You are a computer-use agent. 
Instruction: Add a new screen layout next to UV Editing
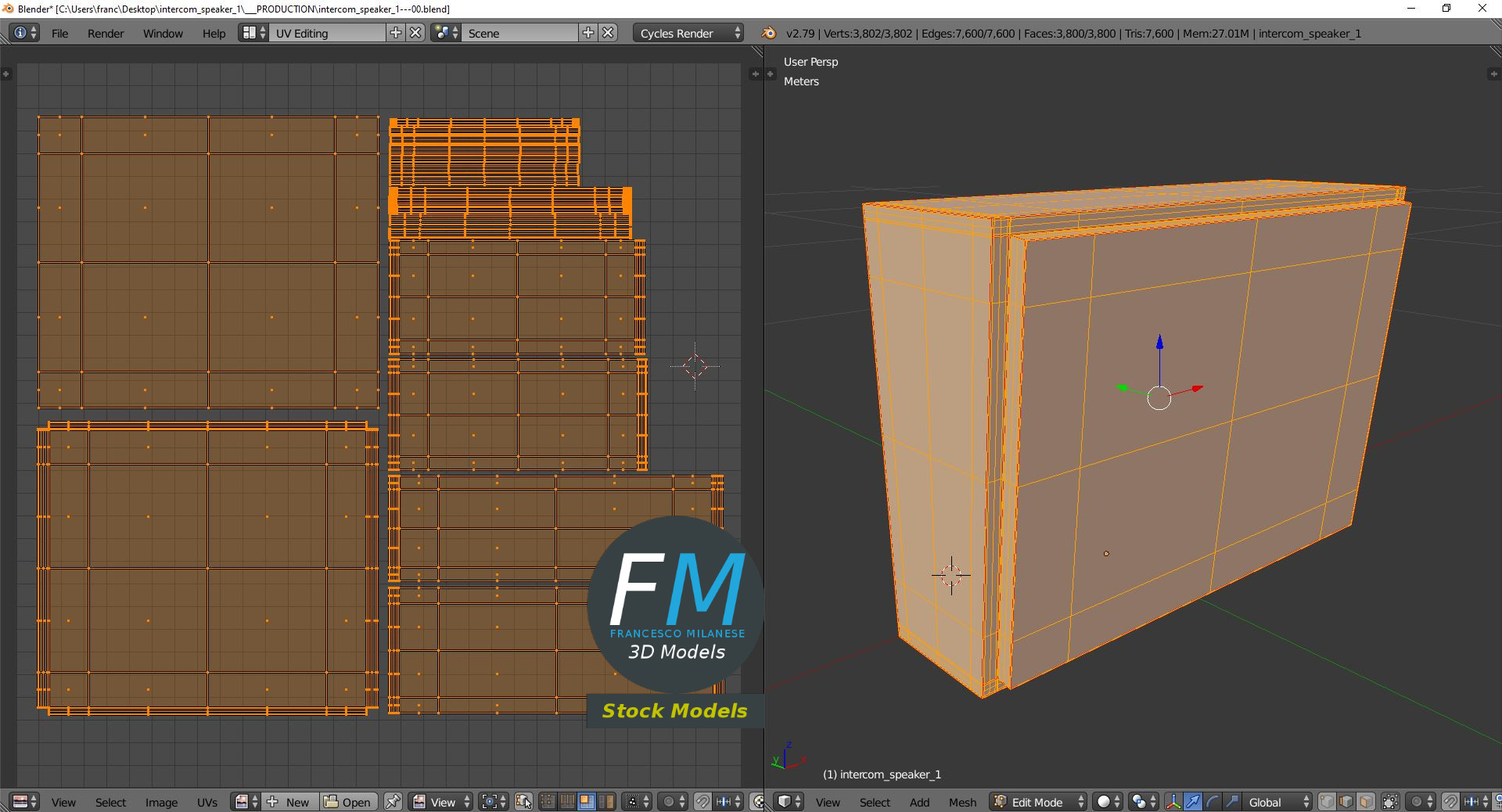pyautogui.click(x=396, y=33)
